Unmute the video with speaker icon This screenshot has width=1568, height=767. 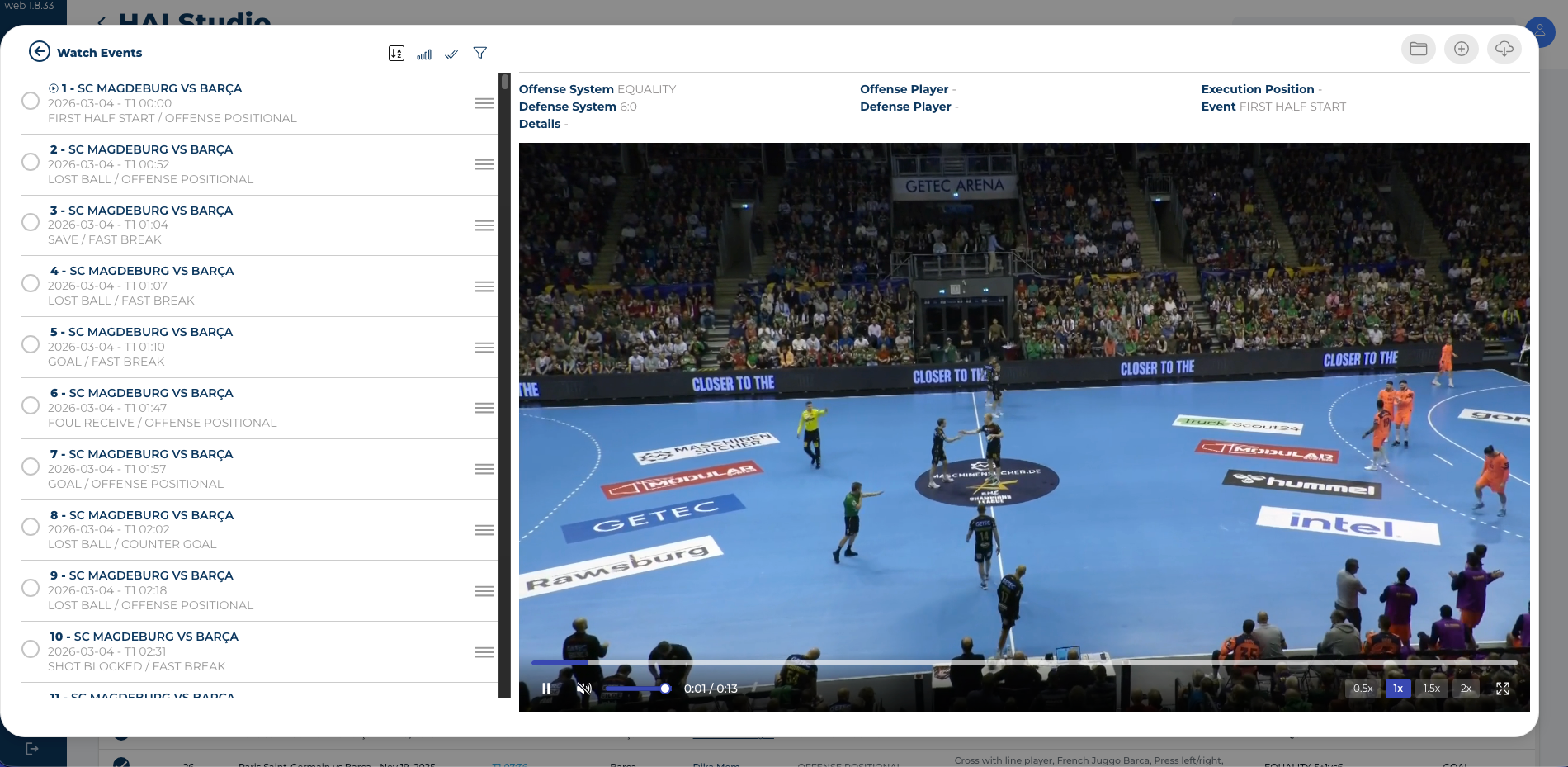(583, 689)
